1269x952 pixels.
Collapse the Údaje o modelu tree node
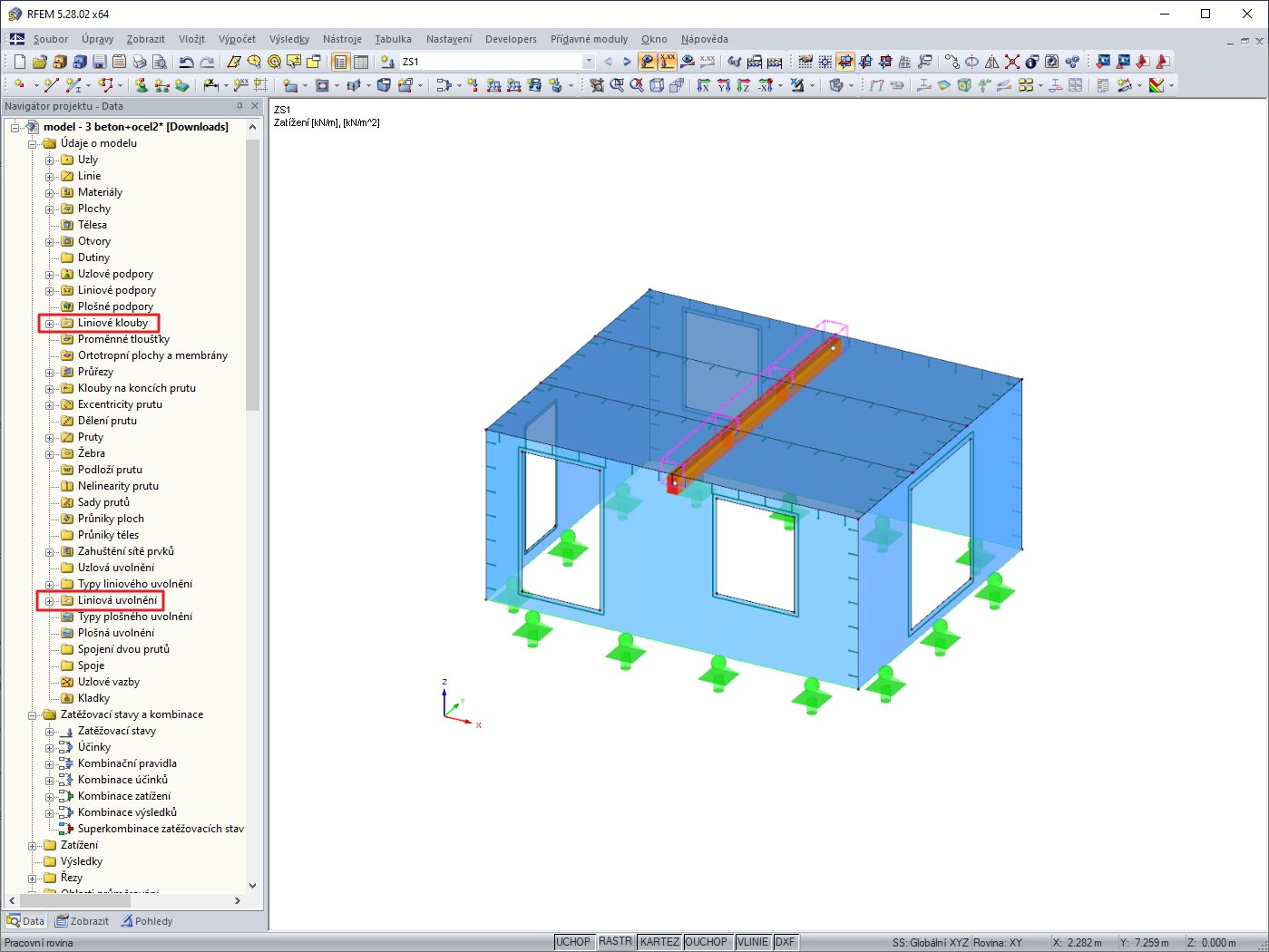tap(33, 144)
